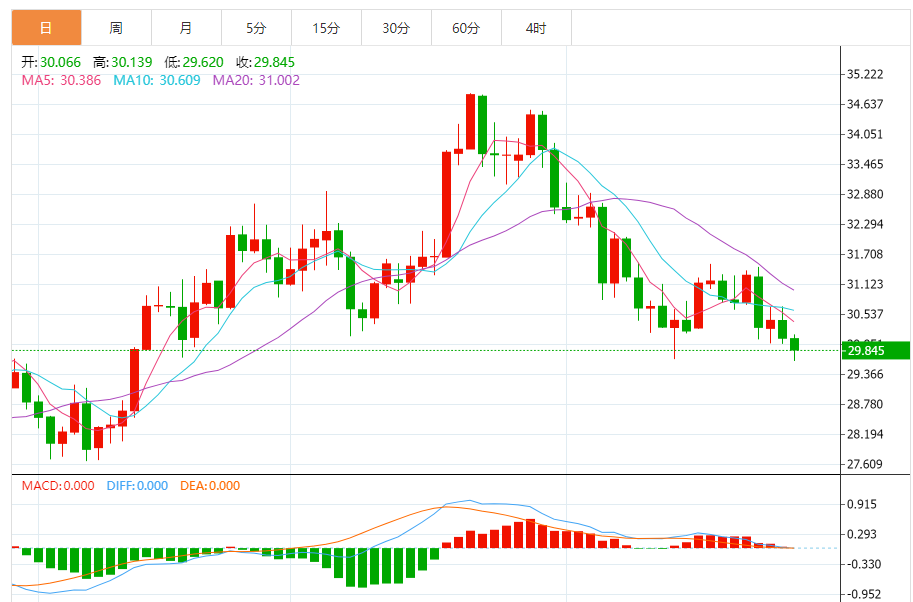
Task: Click the -0.952 MACD axis label
Action: [x=863, y=594]
